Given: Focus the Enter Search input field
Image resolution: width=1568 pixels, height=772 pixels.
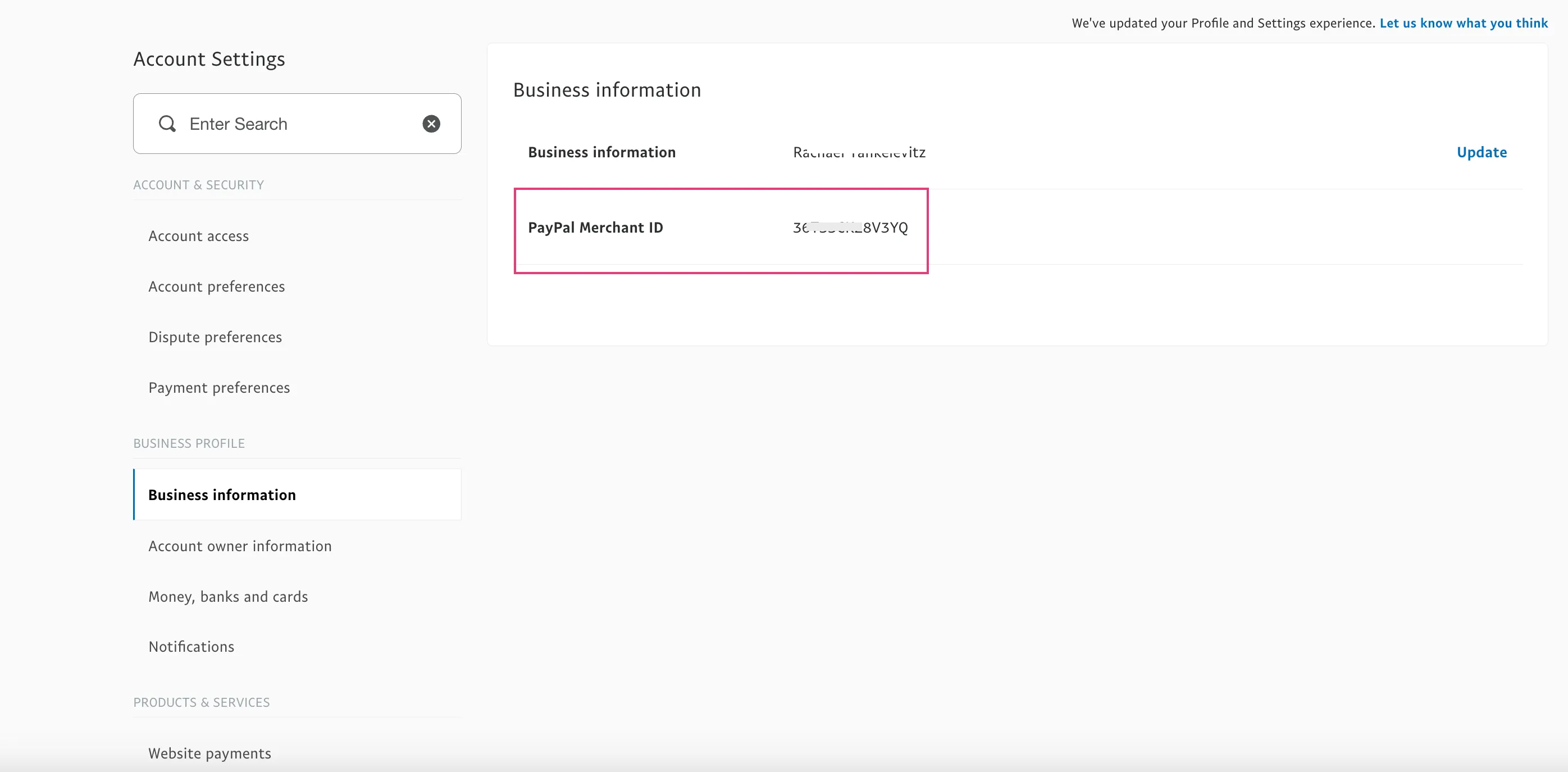Looking at the screenshot, I should pyautogui.click(x=297, y=124).
